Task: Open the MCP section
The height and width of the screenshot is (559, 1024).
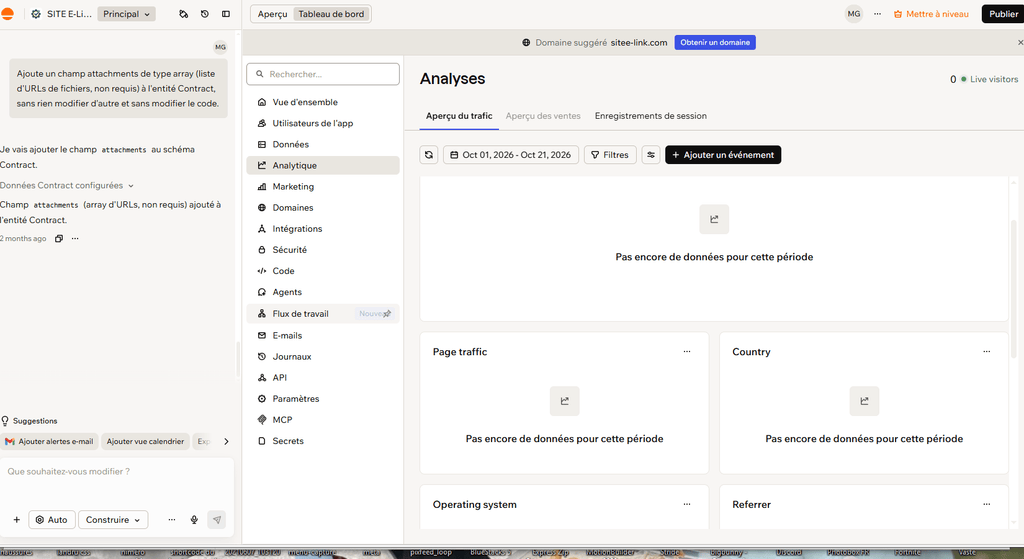Action: (x=323, y=420)
